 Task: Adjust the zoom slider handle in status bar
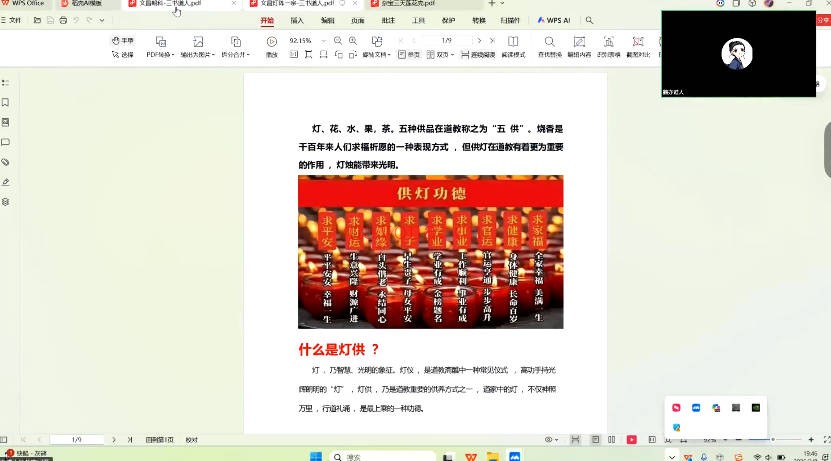coord(773,440)
